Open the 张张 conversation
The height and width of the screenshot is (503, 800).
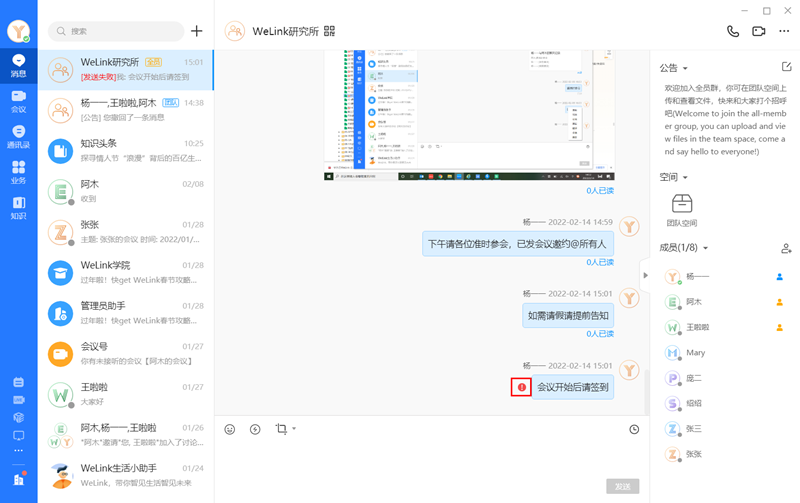pyautogui.click(x=126, y=232)
